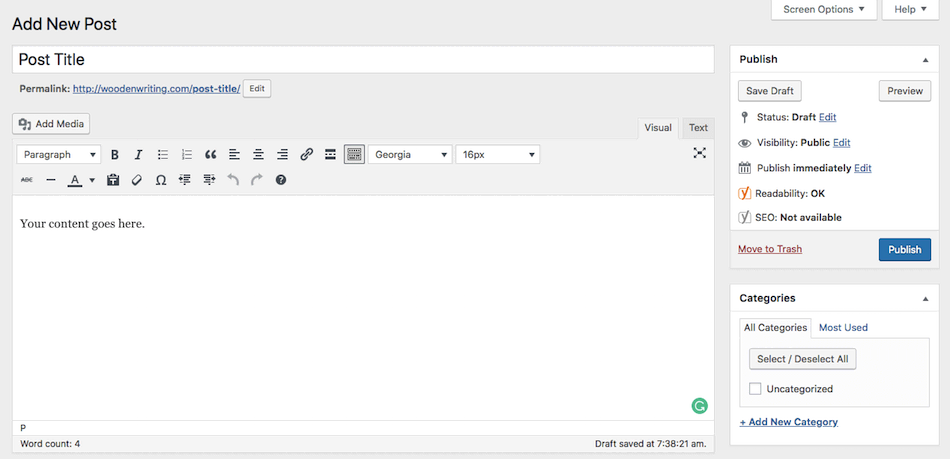Viewport: 950px width, 459px height.
Task: Toggle the toolbar toggle (kitchen sink) button
Action: (354, 155)
